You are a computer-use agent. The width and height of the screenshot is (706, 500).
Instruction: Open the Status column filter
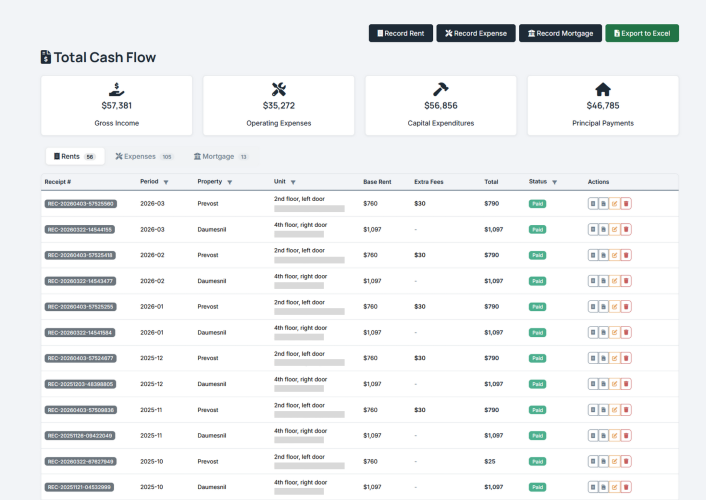555,182
